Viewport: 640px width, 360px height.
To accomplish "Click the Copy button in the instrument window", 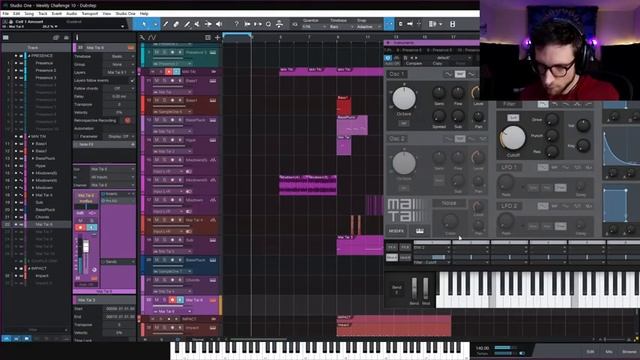I will pos(437,64).
